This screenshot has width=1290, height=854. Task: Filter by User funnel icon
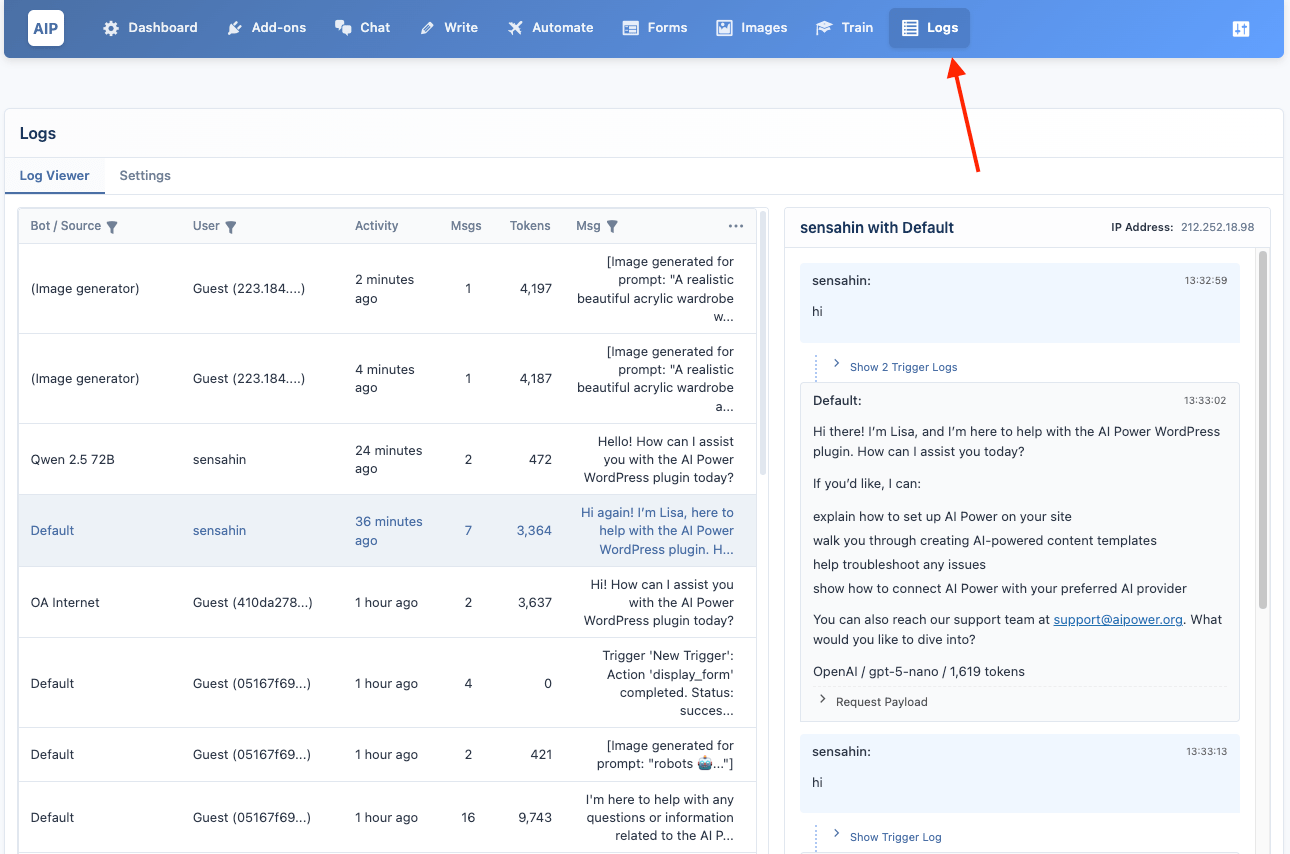point(231,227)
